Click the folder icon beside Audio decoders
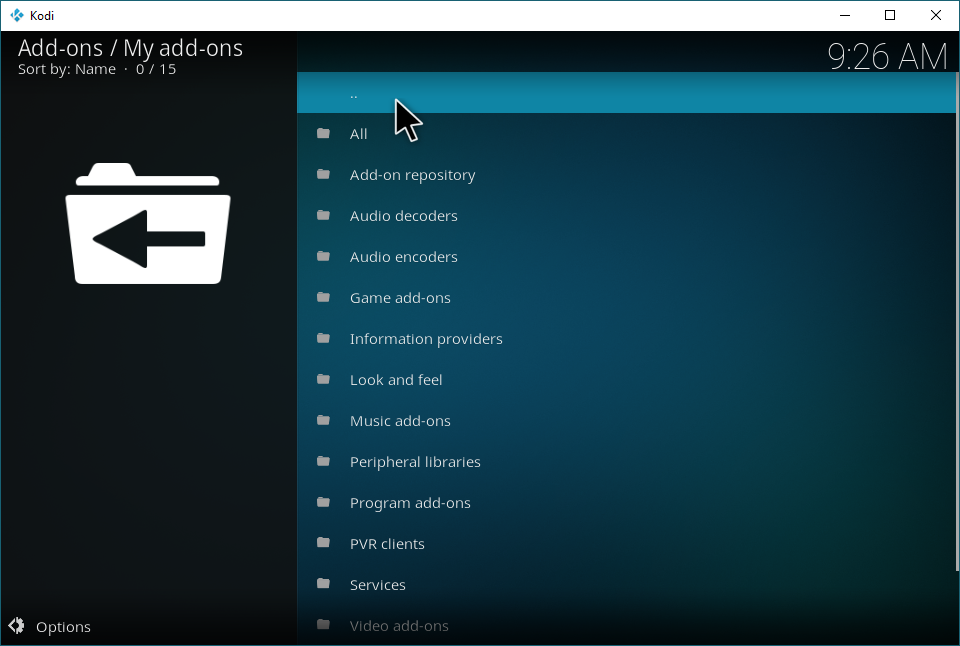960x646 pixels. (x=323, y=216)
